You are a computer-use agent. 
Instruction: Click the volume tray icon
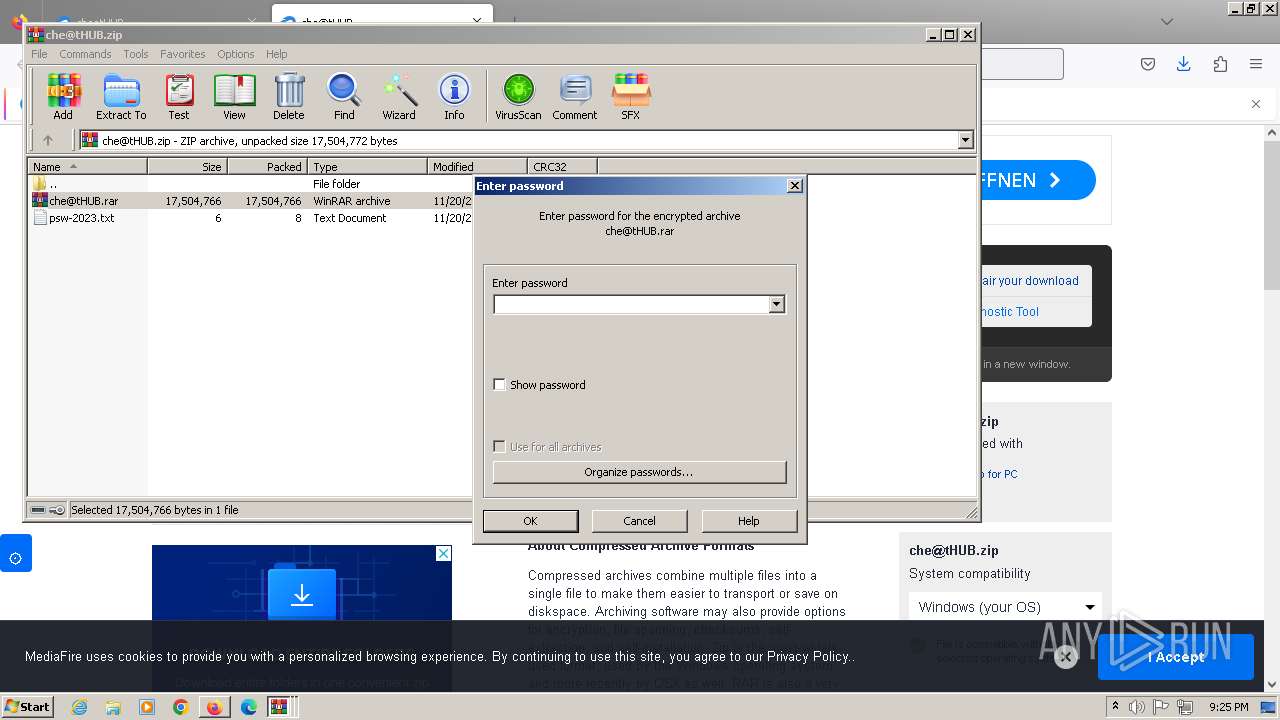click(x=1136, y=707)
